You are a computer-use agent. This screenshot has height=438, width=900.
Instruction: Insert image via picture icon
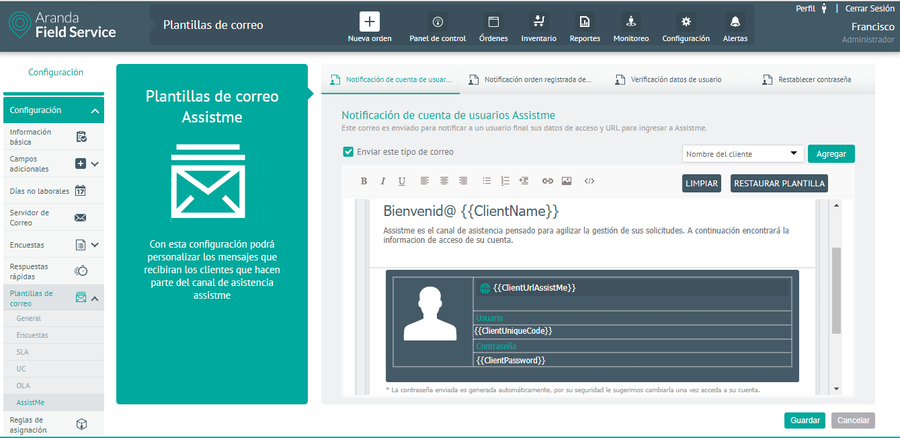567,181
